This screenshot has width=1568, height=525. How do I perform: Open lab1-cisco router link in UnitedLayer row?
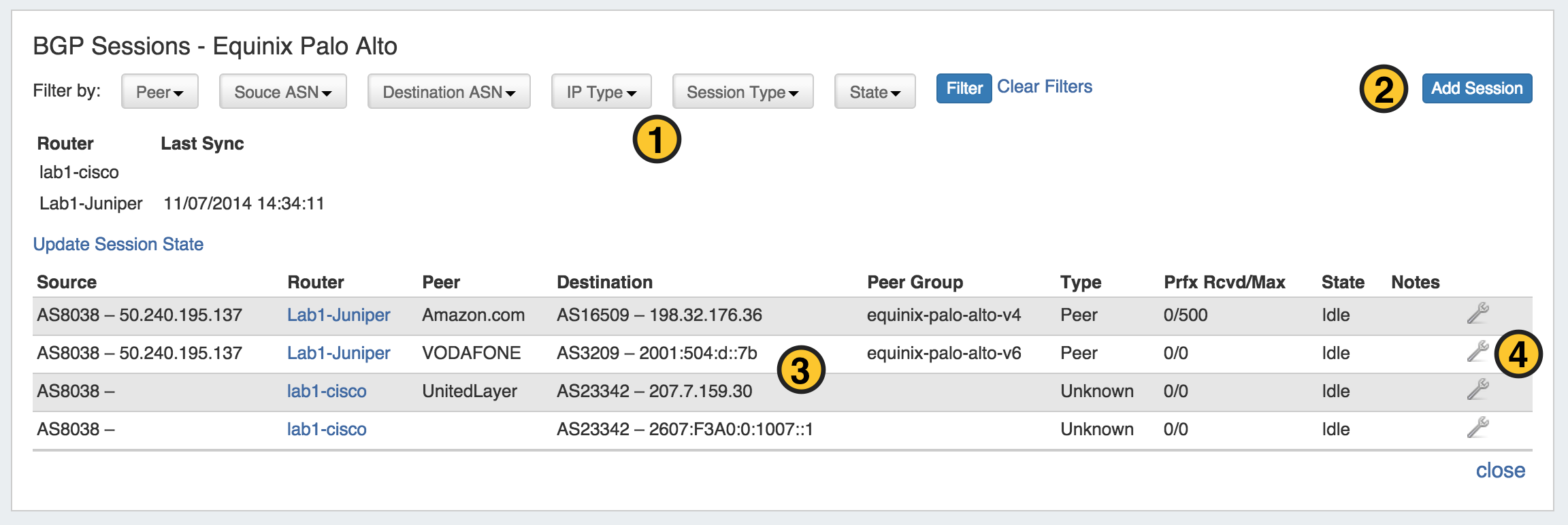click(327, 391)
